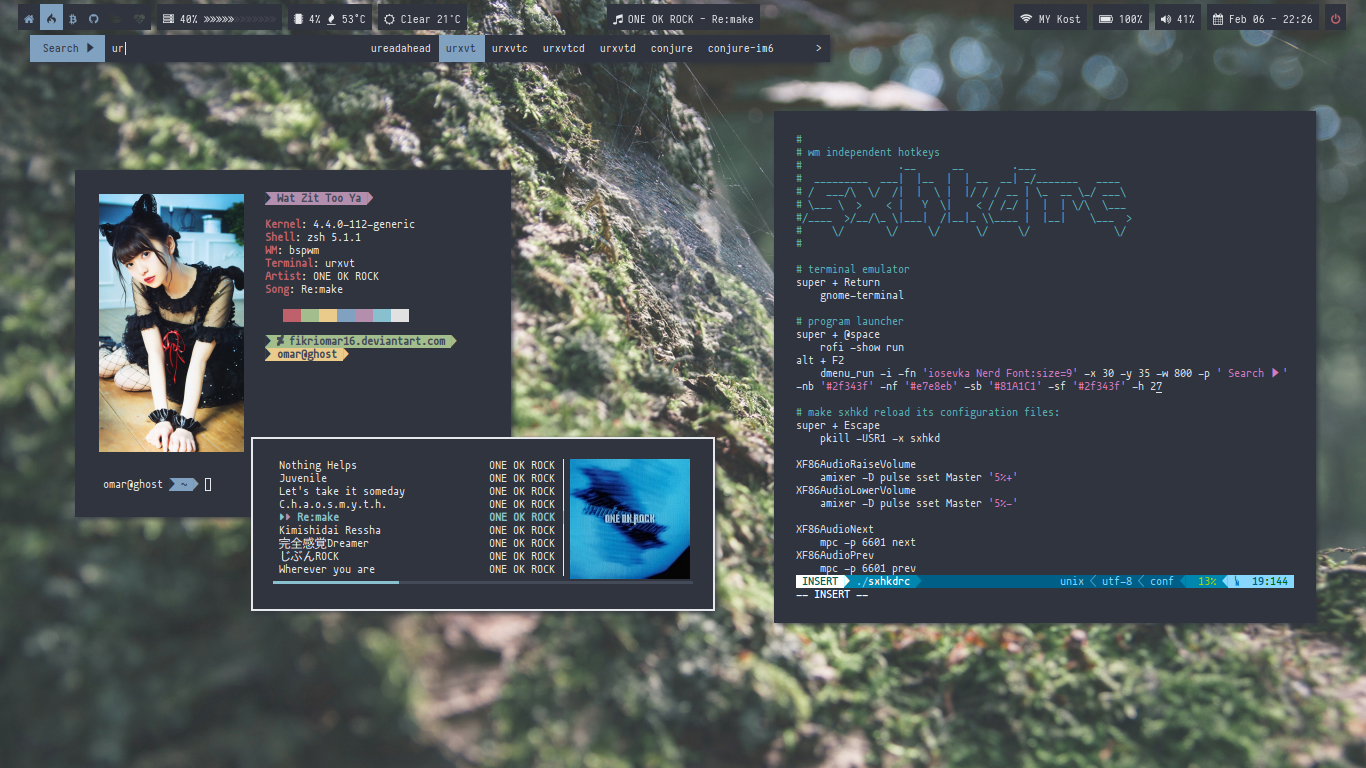The height and width of the screenshot is (768, 1366).
Task: Click the conf filetype in vim statusline
Action: 1162,581
